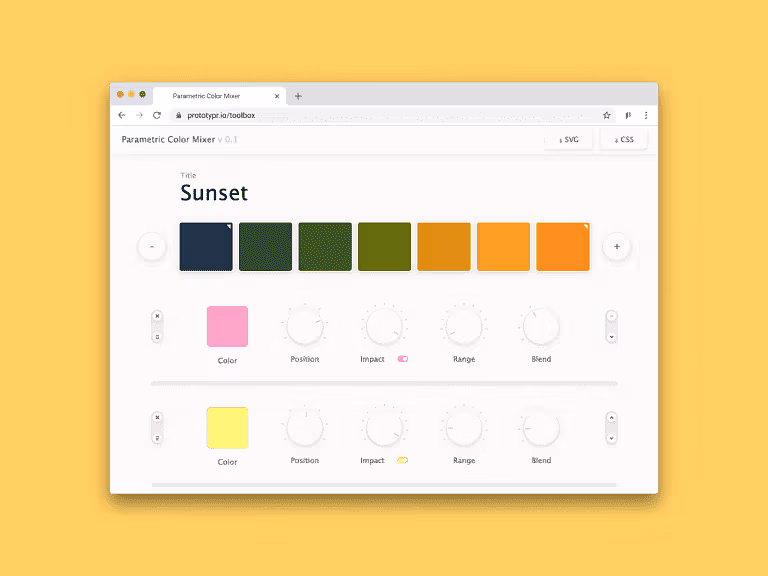Screen dimensions: 768x576
Task: Click the Sunset title field
Action: coord(214,193)
